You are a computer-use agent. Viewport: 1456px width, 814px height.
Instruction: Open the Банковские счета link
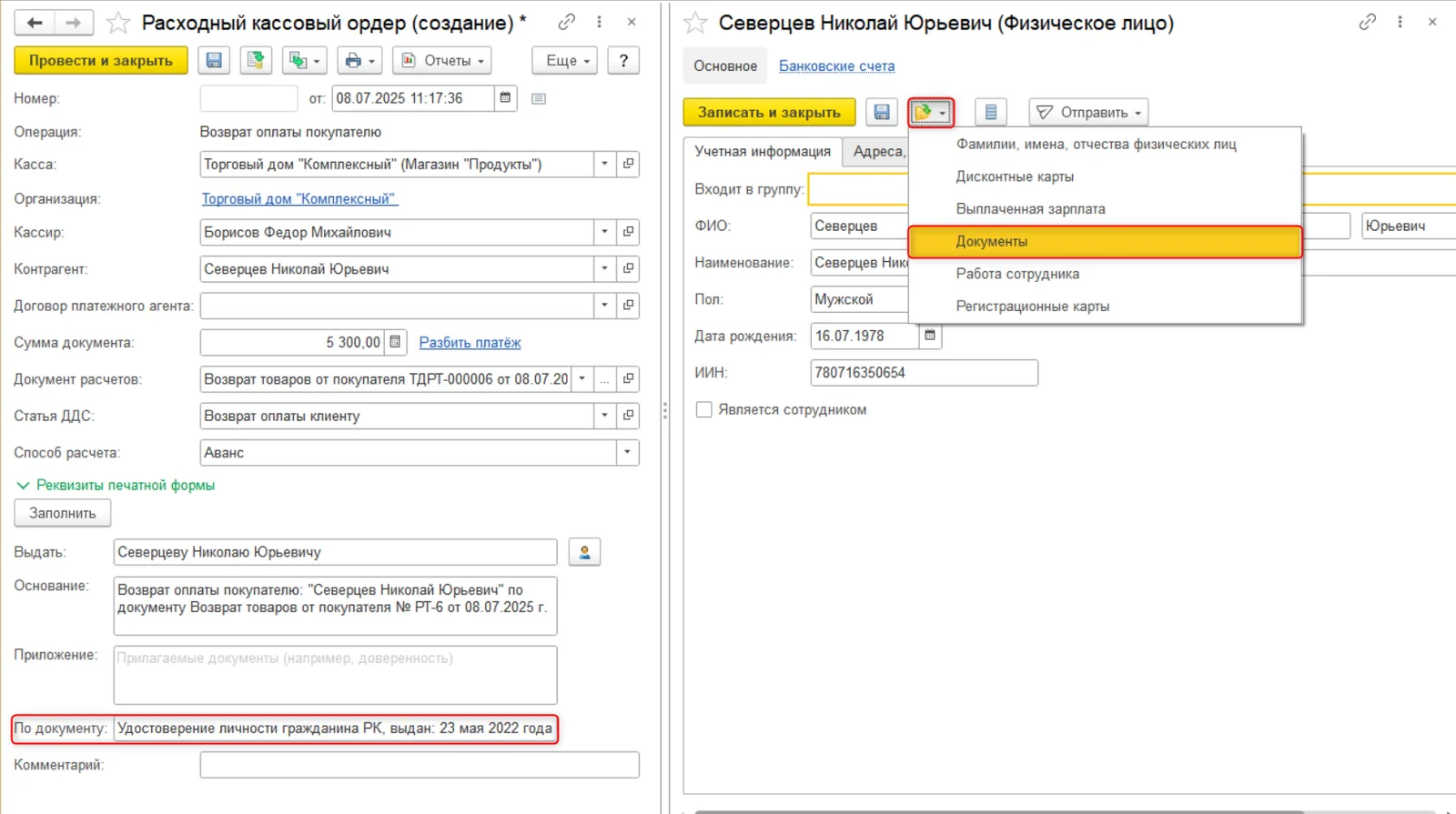pos(836,66)
